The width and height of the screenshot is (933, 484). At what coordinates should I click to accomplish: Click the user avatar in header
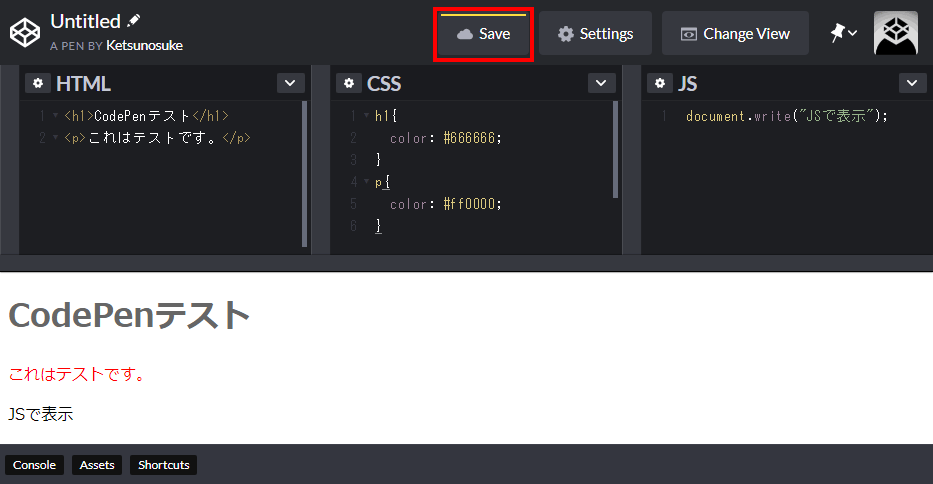[x=896, y=33]
